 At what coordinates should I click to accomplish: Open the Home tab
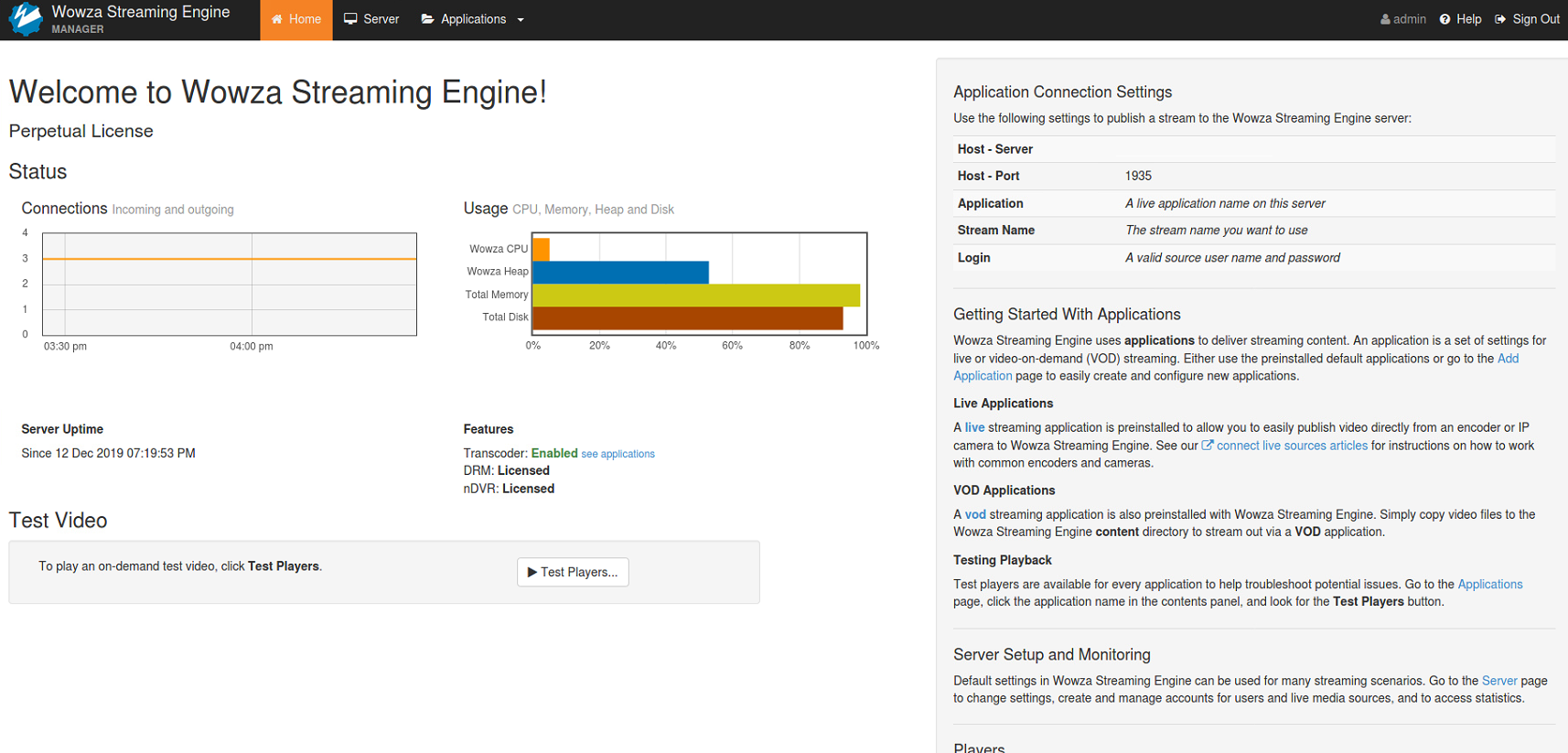click(x=296, y=19)
